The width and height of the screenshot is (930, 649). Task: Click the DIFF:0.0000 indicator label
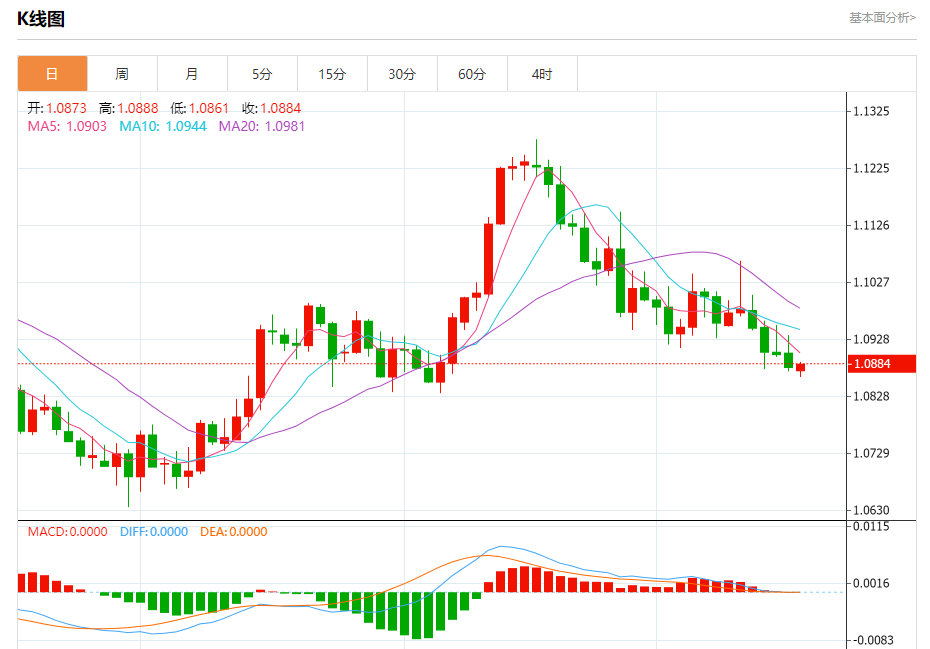pos(154,532)
